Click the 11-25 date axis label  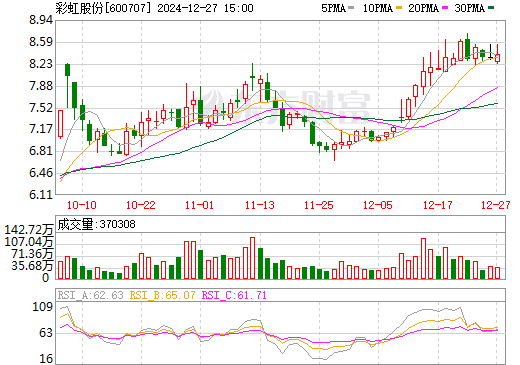[x=319, y=205]
